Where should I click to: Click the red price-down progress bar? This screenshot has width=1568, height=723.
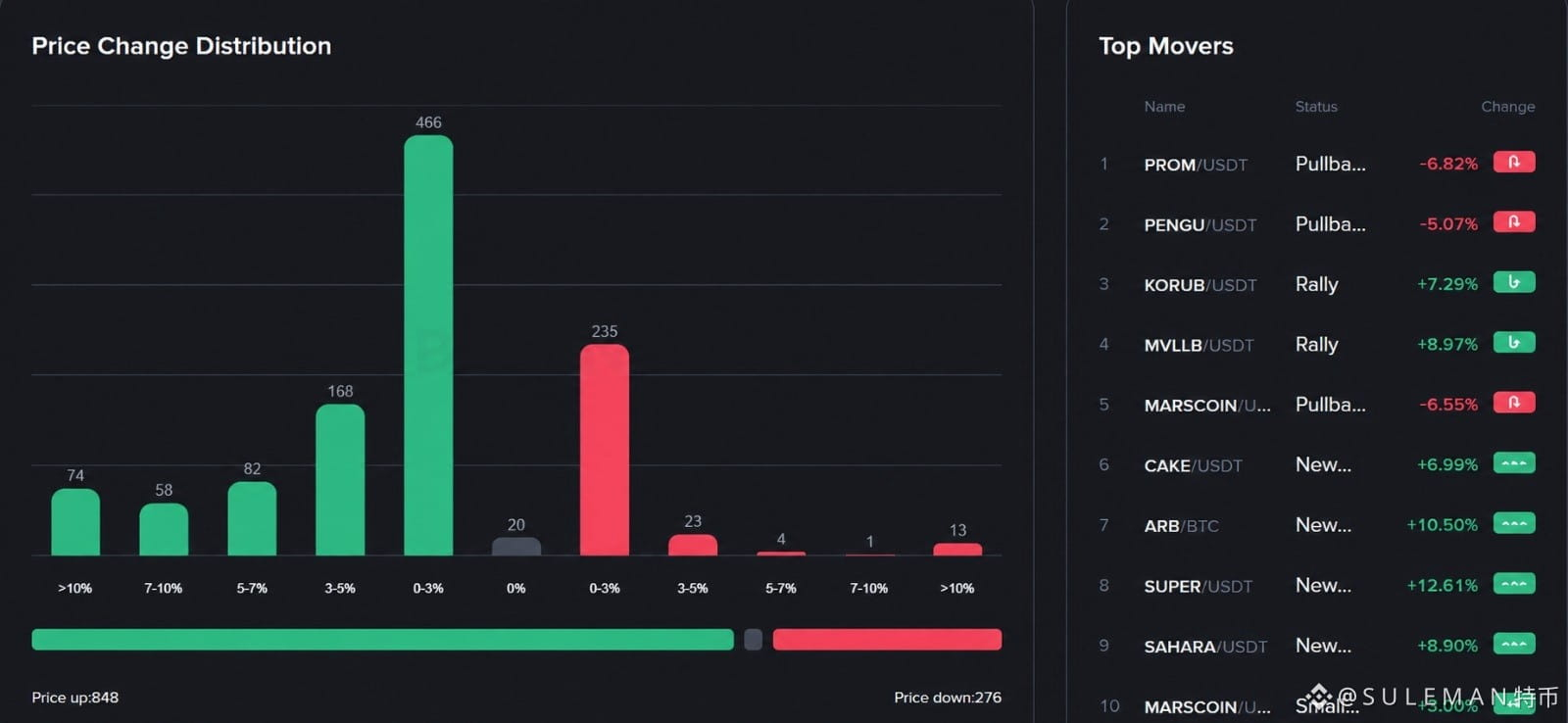(887, 640)
